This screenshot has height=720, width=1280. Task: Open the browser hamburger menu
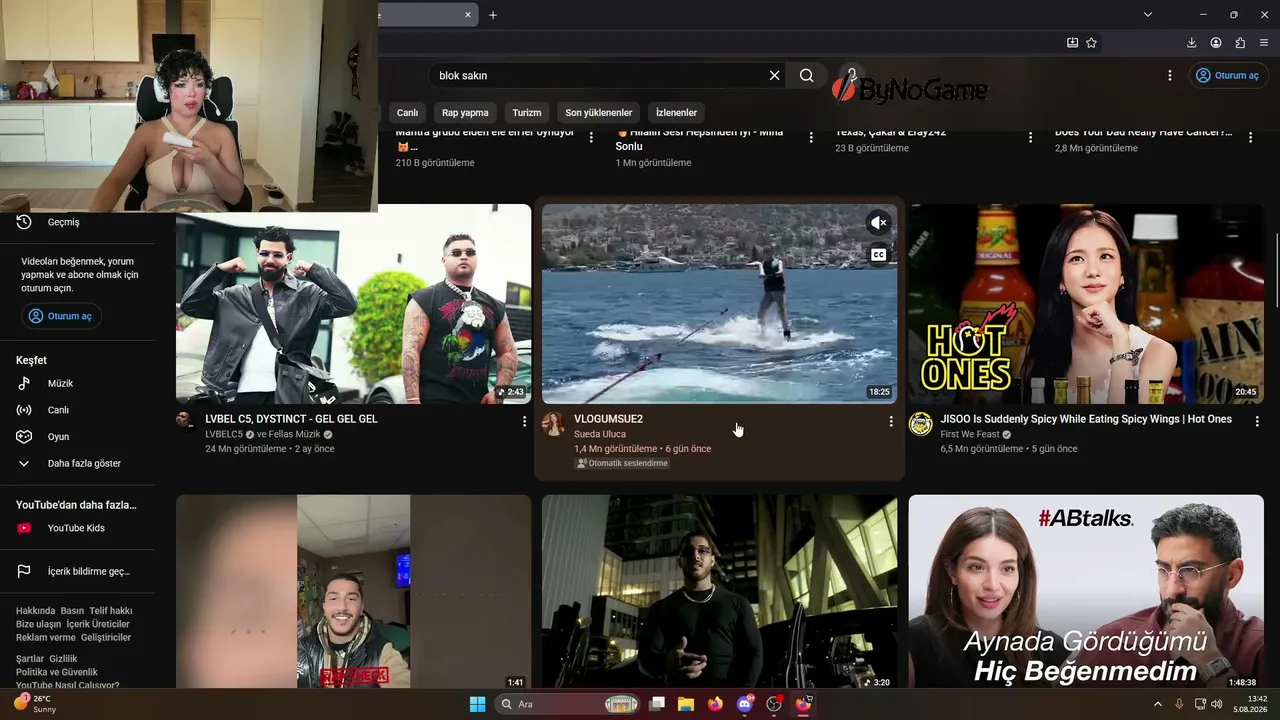click(1264, 43)
